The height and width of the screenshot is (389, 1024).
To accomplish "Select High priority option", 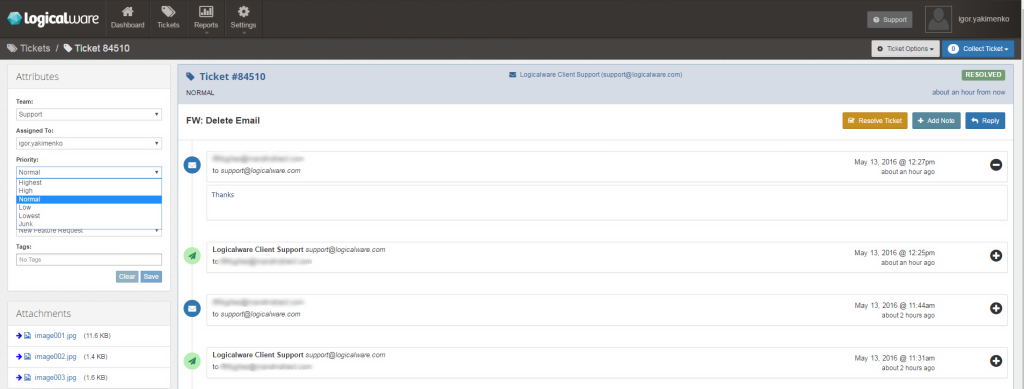I will point(89,191).
